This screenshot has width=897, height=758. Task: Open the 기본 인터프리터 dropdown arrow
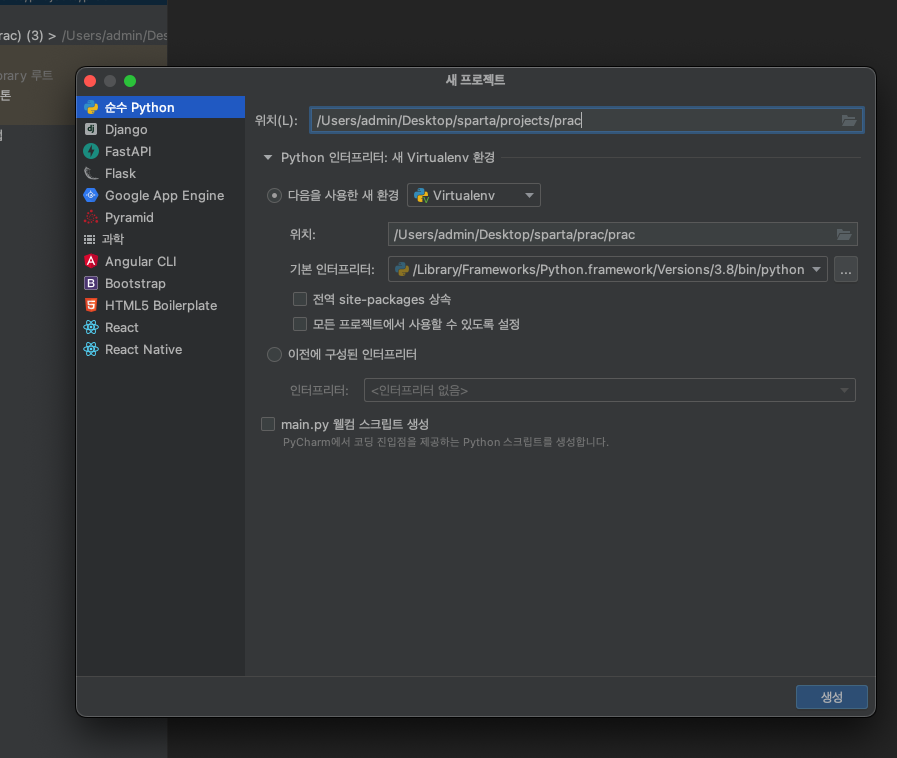816,269
